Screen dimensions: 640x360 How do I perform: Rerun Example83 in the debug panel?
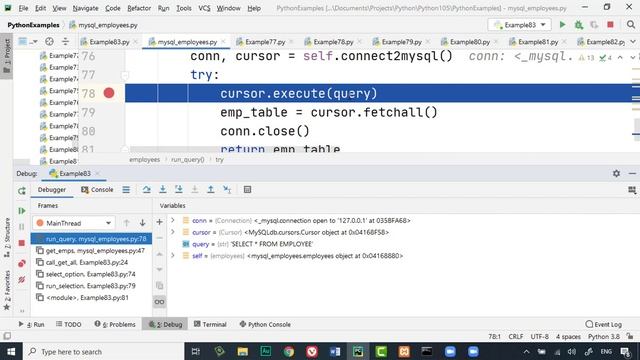pyautogui.click(x=22, y=191)
